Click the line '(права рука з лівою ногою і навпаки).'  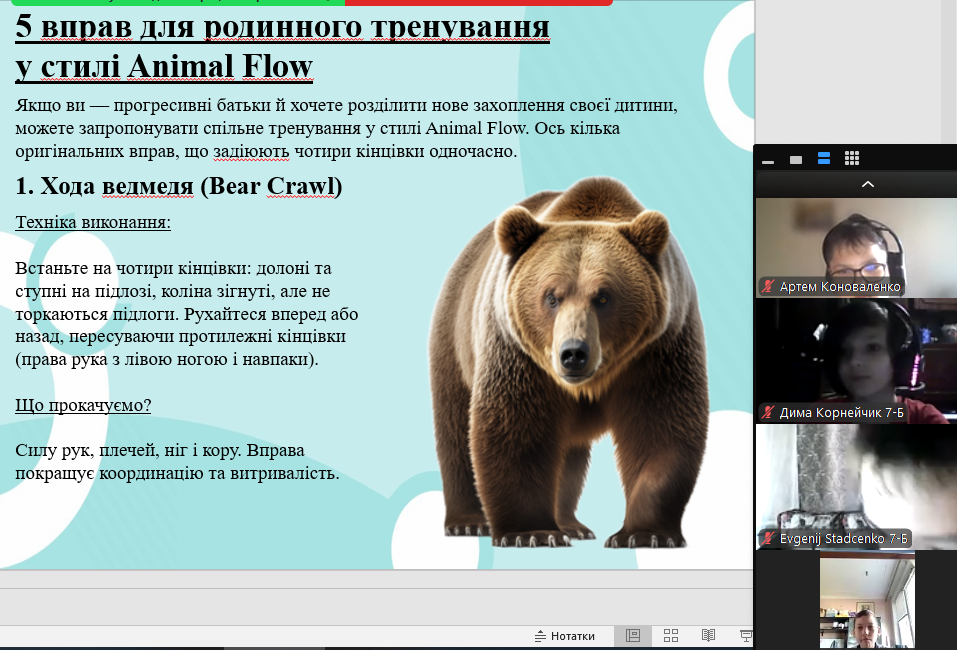167,359
